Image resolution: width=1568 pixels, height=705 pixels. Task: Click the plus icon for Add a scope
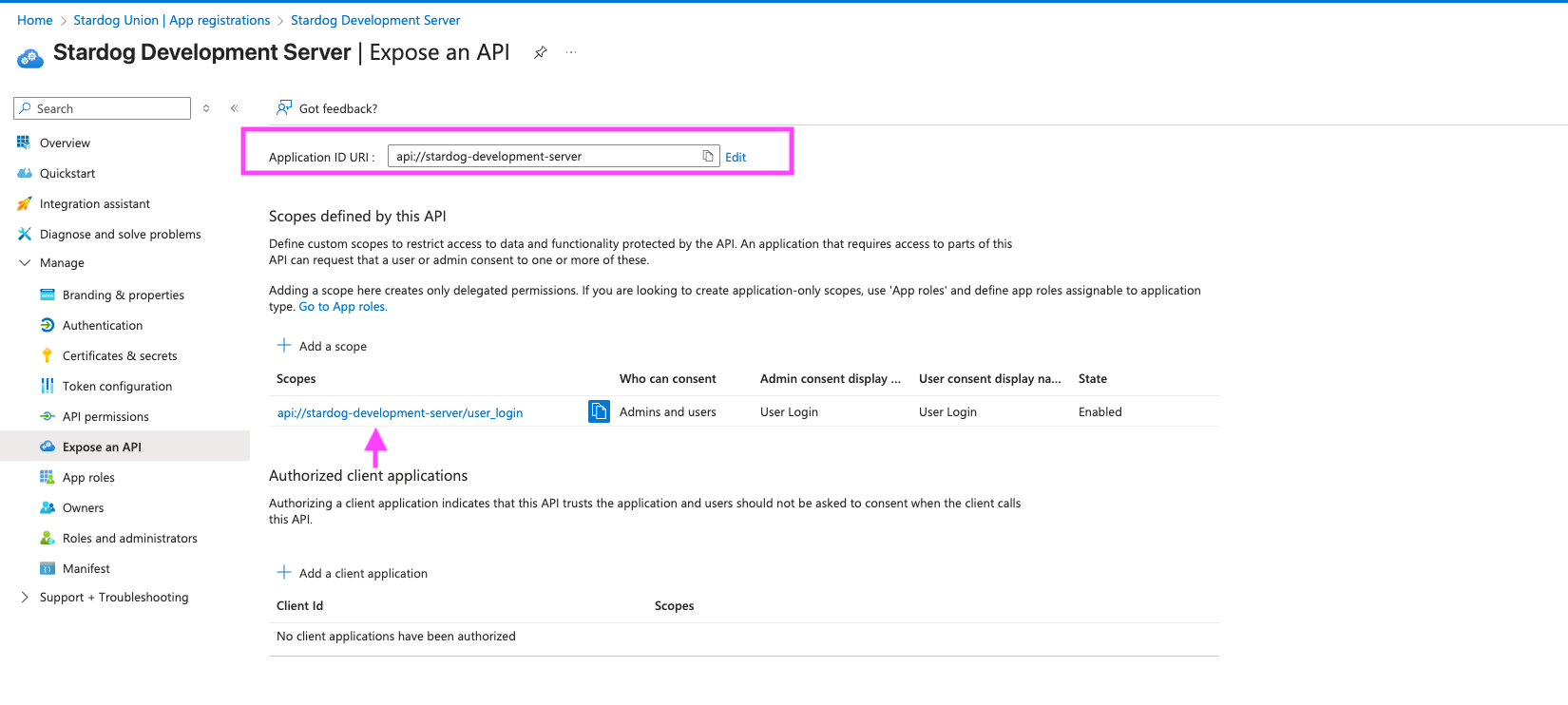(284, 346)
